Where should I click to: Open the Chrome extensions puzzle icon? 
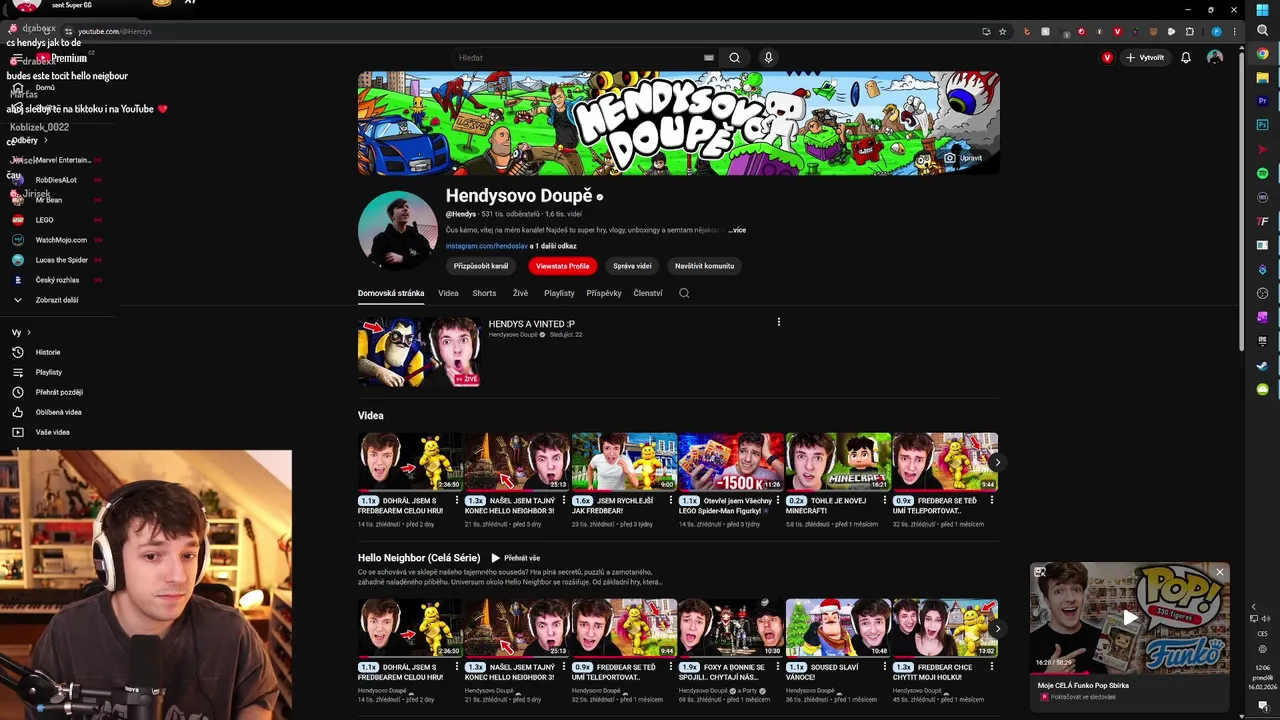(1190, 31)
